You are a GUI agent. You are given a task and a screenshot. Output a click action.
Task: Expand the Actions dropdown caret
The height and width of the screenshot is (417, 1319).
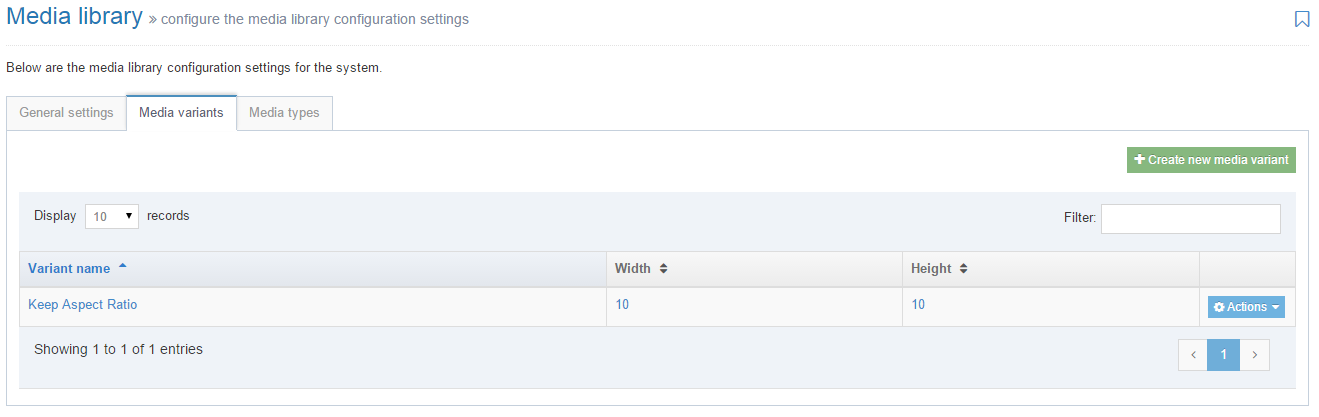(x=1276, y=308)
